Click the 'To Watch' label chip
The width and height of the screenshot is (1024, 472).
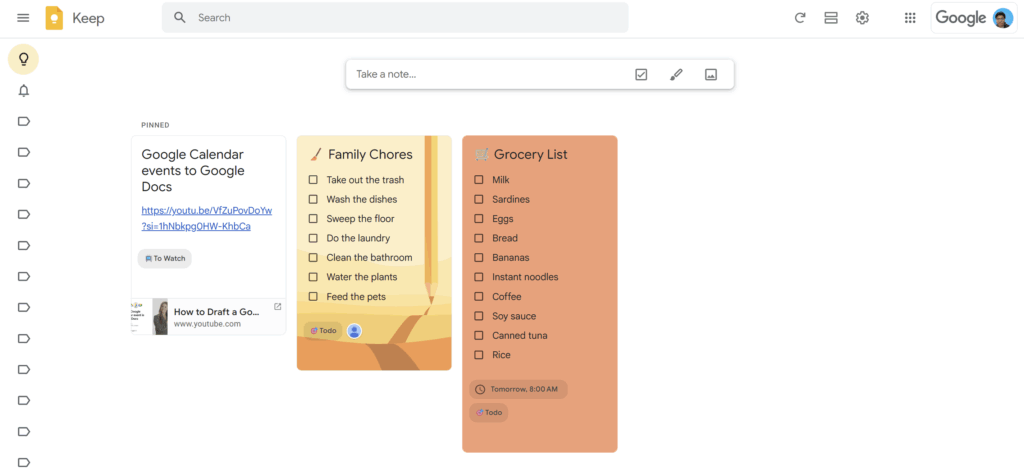point(165,259)
